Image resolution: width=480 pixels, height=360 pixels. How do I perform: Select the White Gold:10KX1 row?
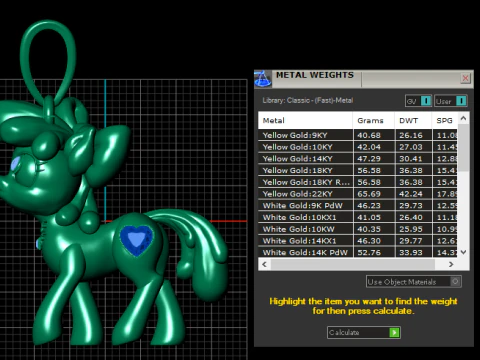click(x=358, y=217)
